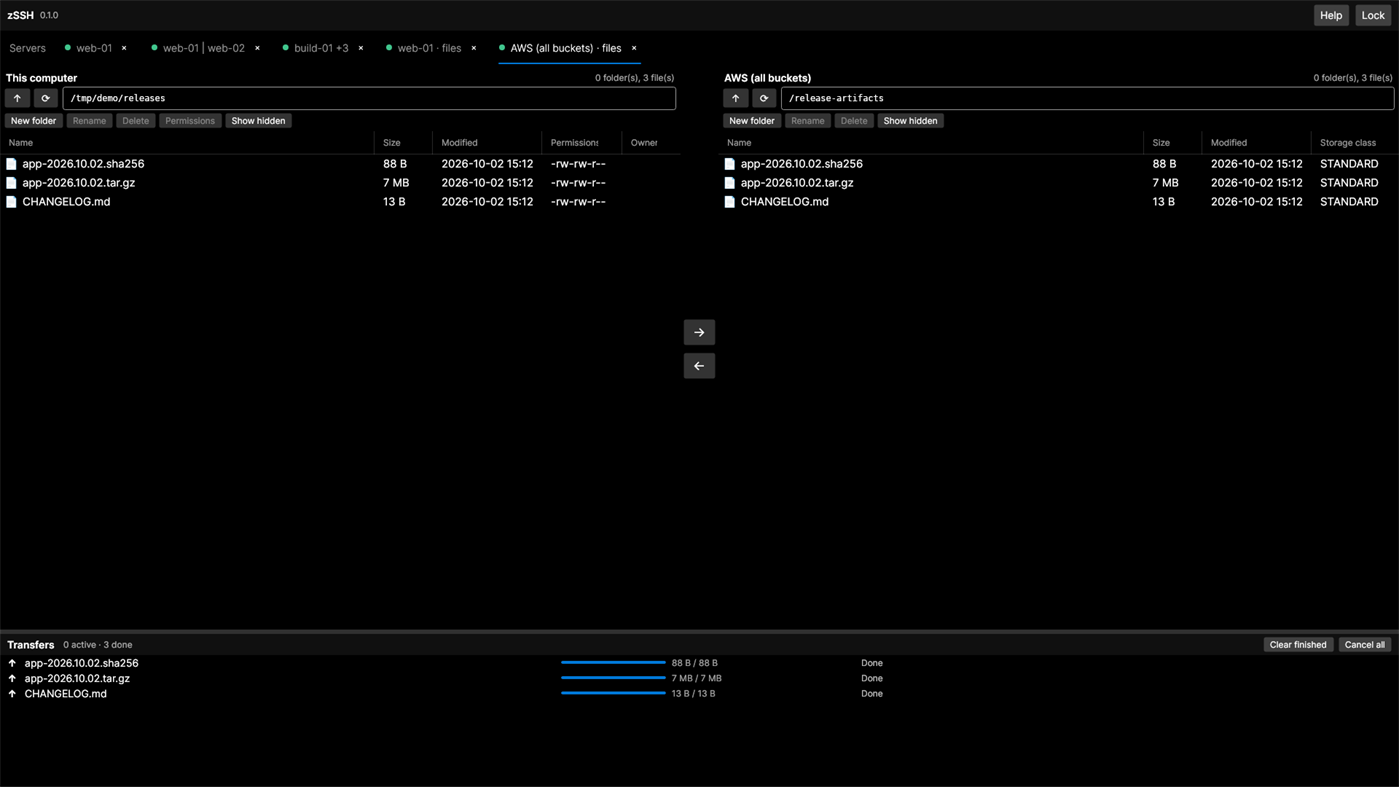
Task: Toggle Show hidden in AWS pane
Action: [x=910, y=121]
